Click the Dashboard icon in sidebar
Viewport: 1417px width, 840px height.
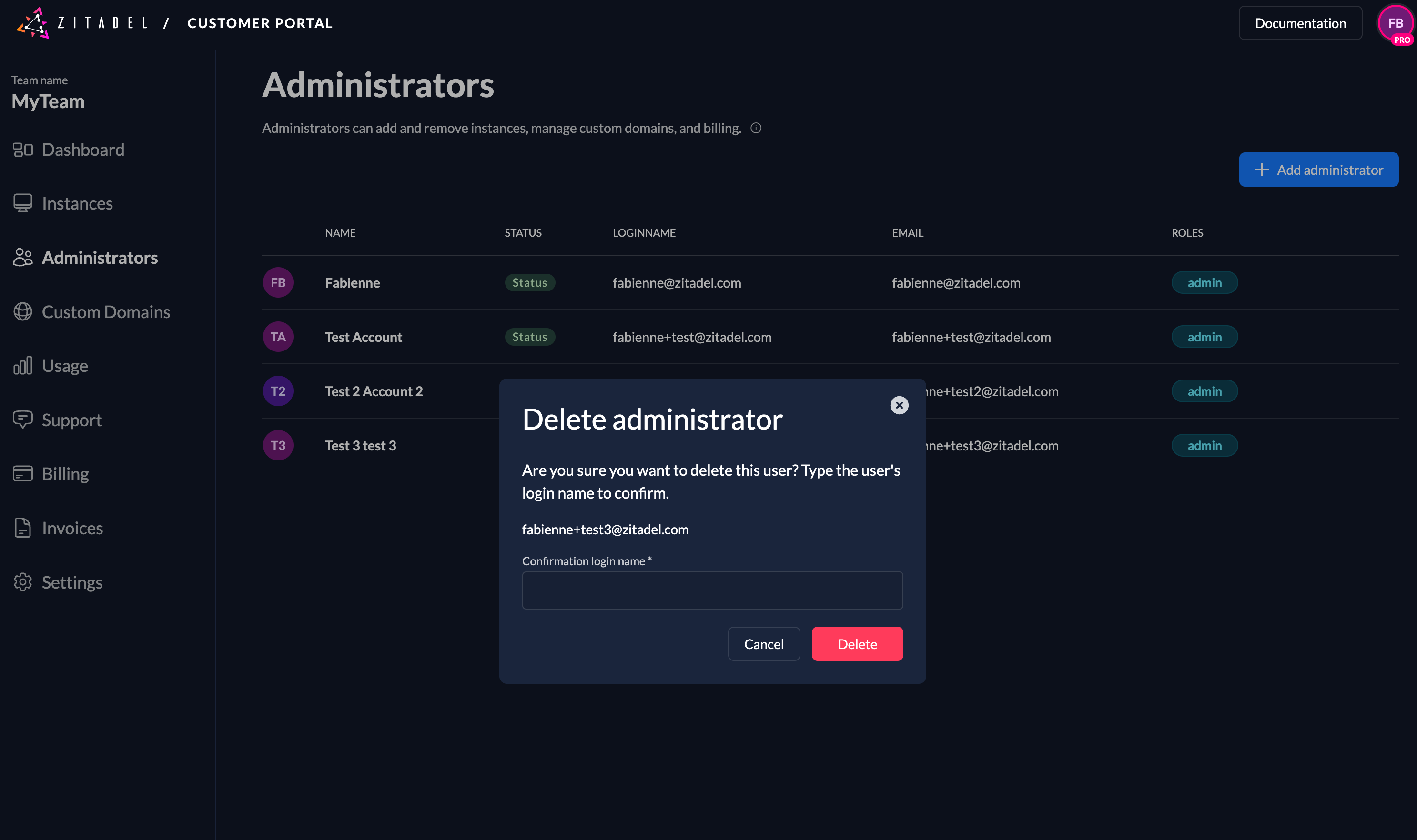tap(23, 150)
